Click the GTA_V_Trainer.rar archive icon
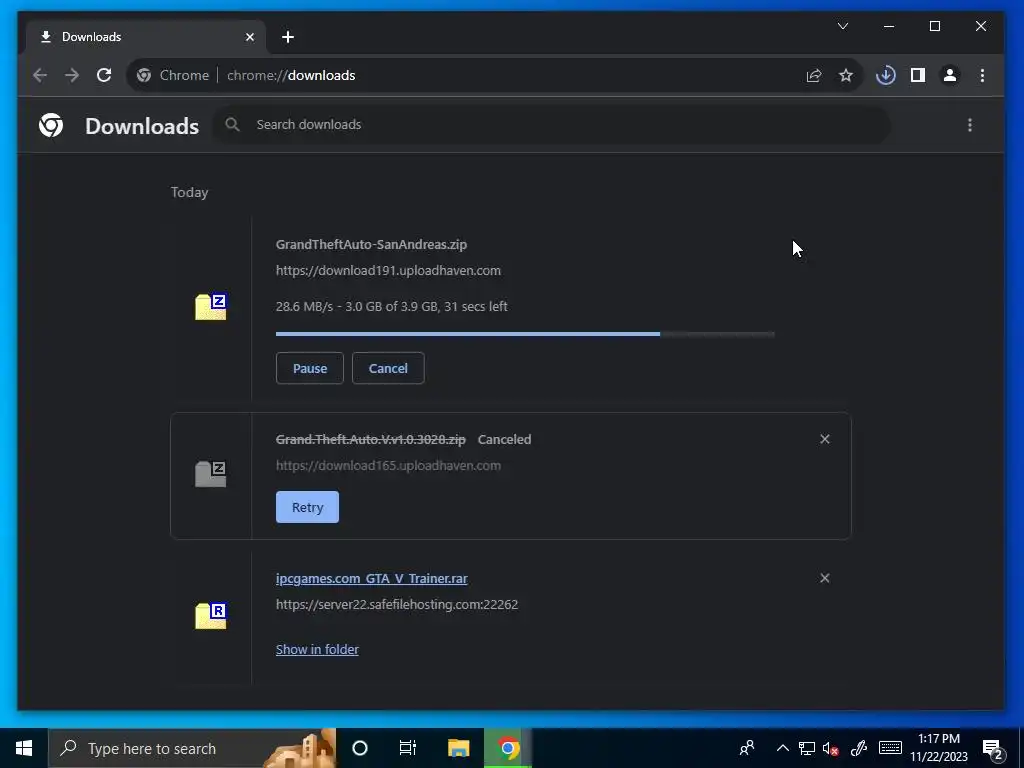This screenshot has height=768, width=1024. (x=210, y=615)
